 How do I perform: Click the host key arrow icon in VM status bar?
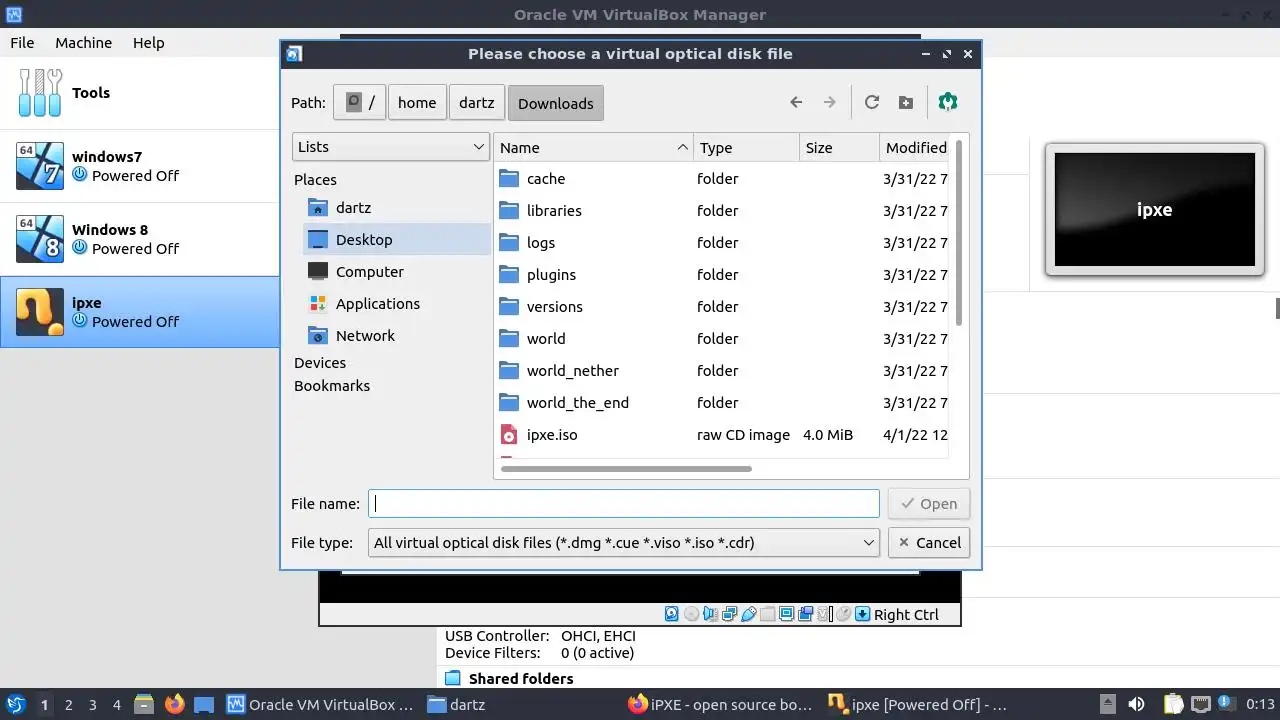click(862, 614)
